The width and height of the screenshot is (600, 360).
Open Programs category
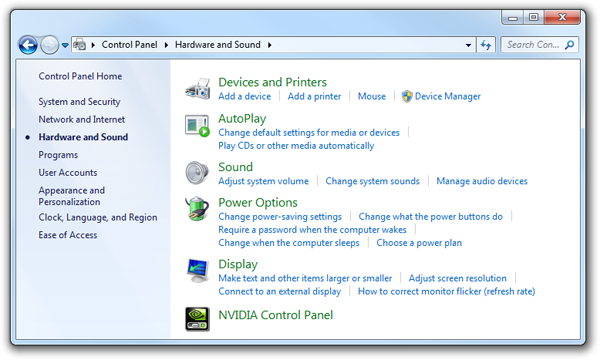(58, 155)
